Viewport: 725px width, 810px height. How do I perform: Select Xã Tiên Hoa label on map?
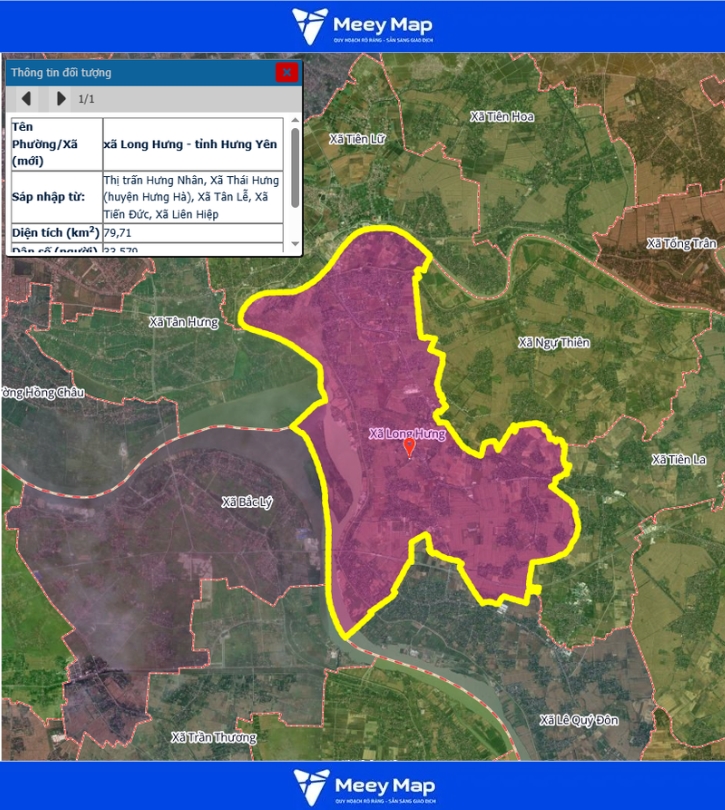coord(502,117)
